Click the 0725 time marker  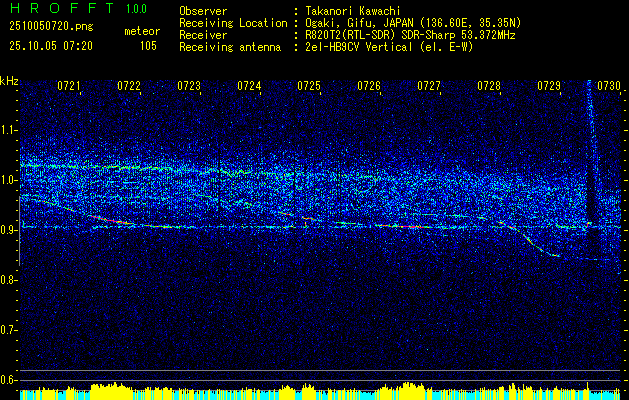click(309, 86)
